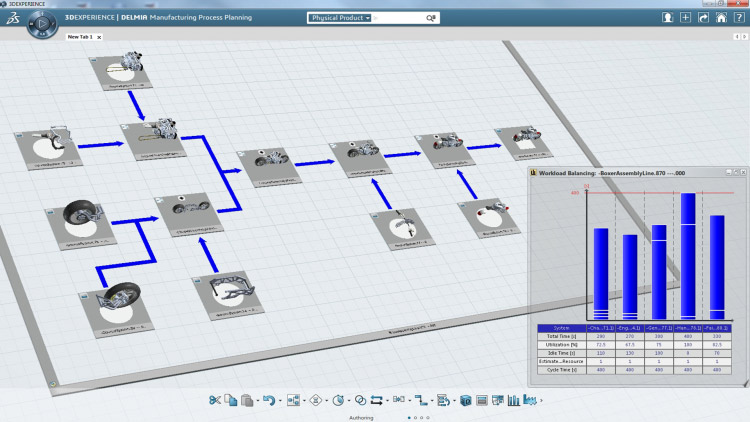Viewport: 750px width, 422px height.
Task: Click the Cut scissors icon
Action: pyautogui.click(x=214, y=401)
